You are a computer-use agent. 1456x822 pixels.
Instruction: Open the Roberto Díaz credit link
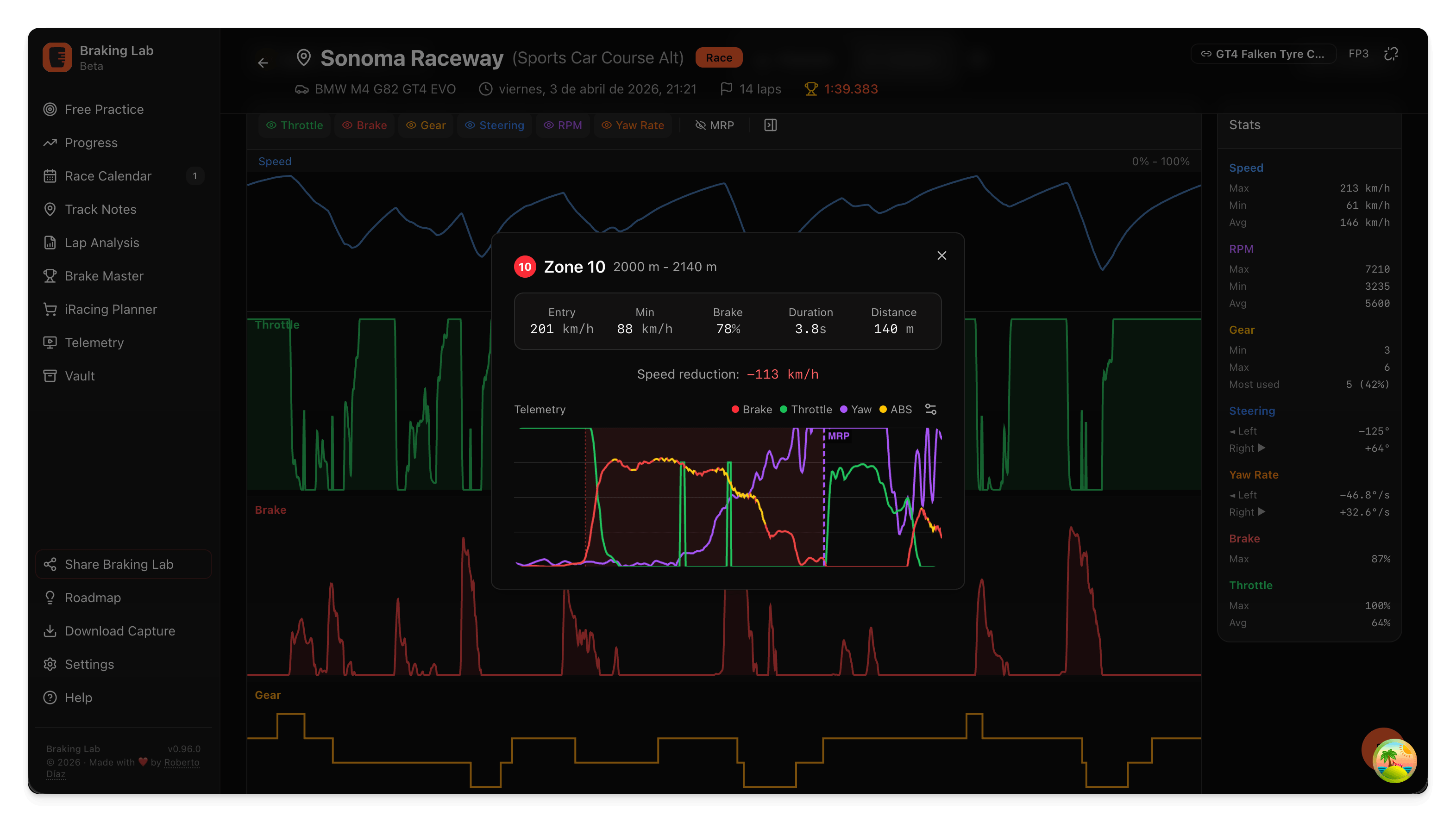pyautogui.click(x=182, y=762)
